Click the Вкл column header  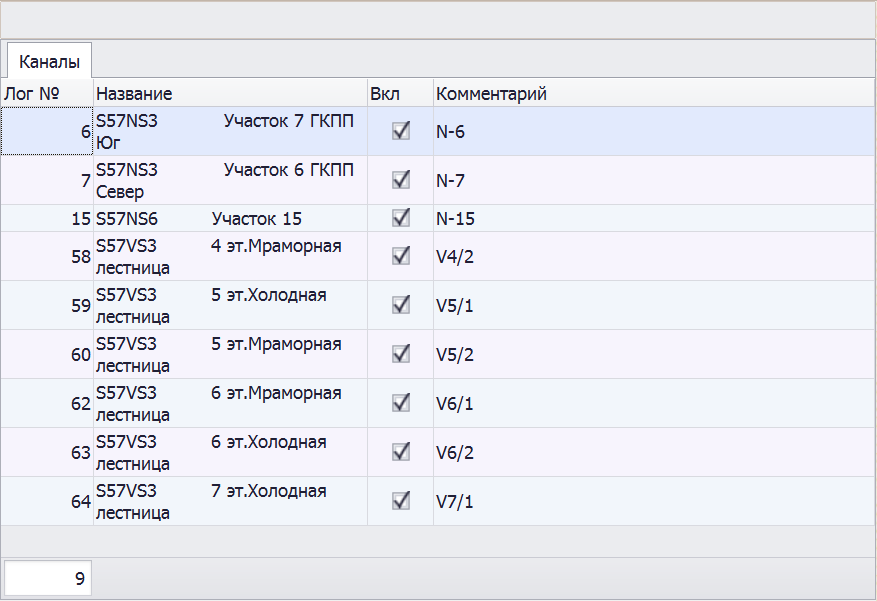tap(399, 93)
